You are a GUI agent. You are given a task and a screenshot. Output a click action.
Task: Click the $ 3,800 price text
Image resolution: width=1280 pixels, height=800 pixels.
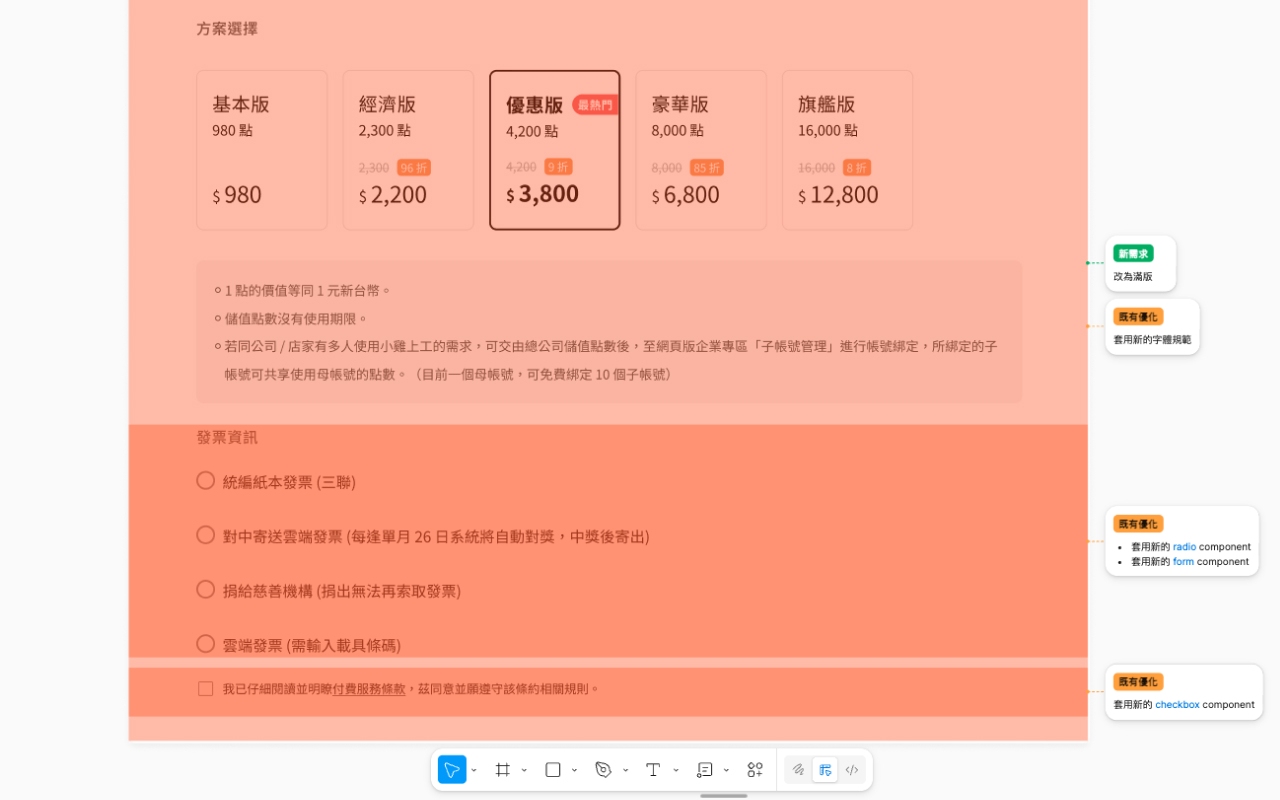click(542, 194)
